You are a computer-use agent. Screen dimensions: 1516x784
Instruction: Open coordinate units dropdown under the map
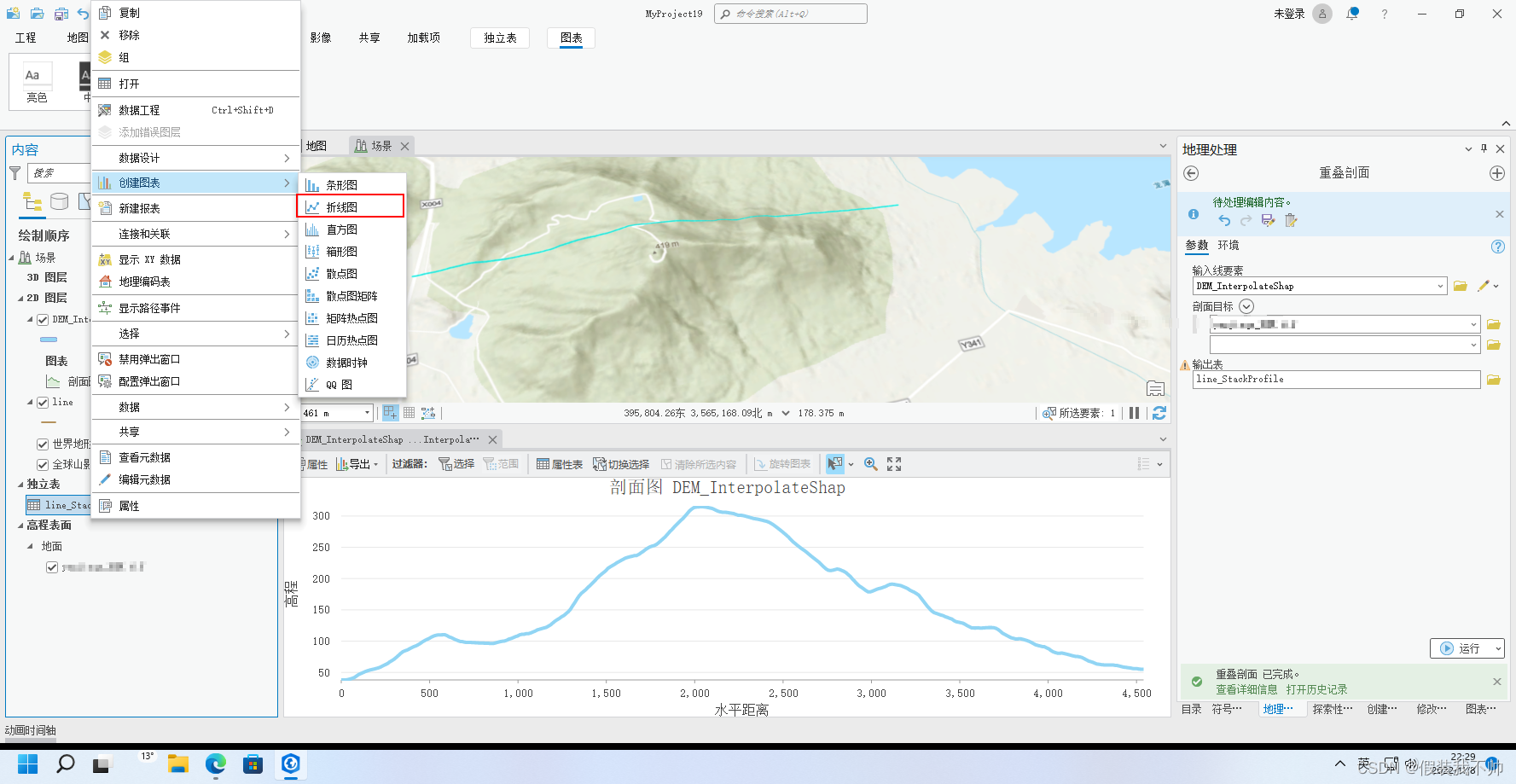click(786, 413)
